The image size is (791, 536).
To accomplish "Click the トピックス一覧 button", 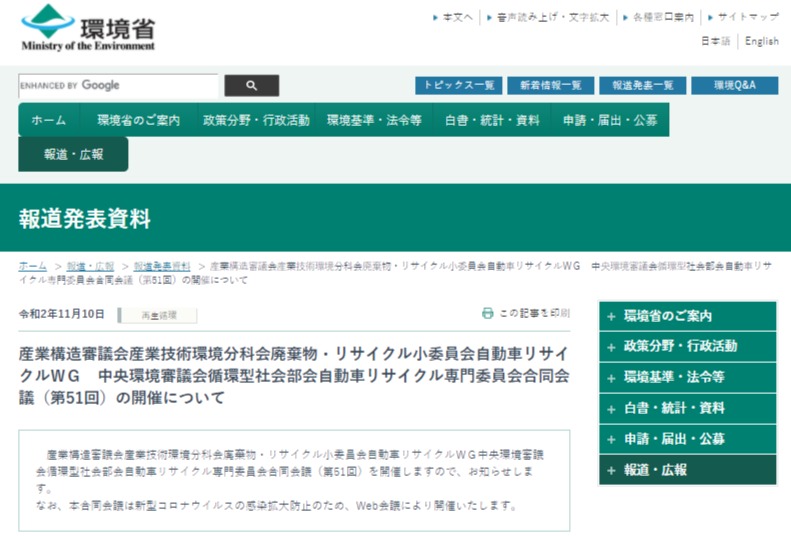I will tap(459, 85).
